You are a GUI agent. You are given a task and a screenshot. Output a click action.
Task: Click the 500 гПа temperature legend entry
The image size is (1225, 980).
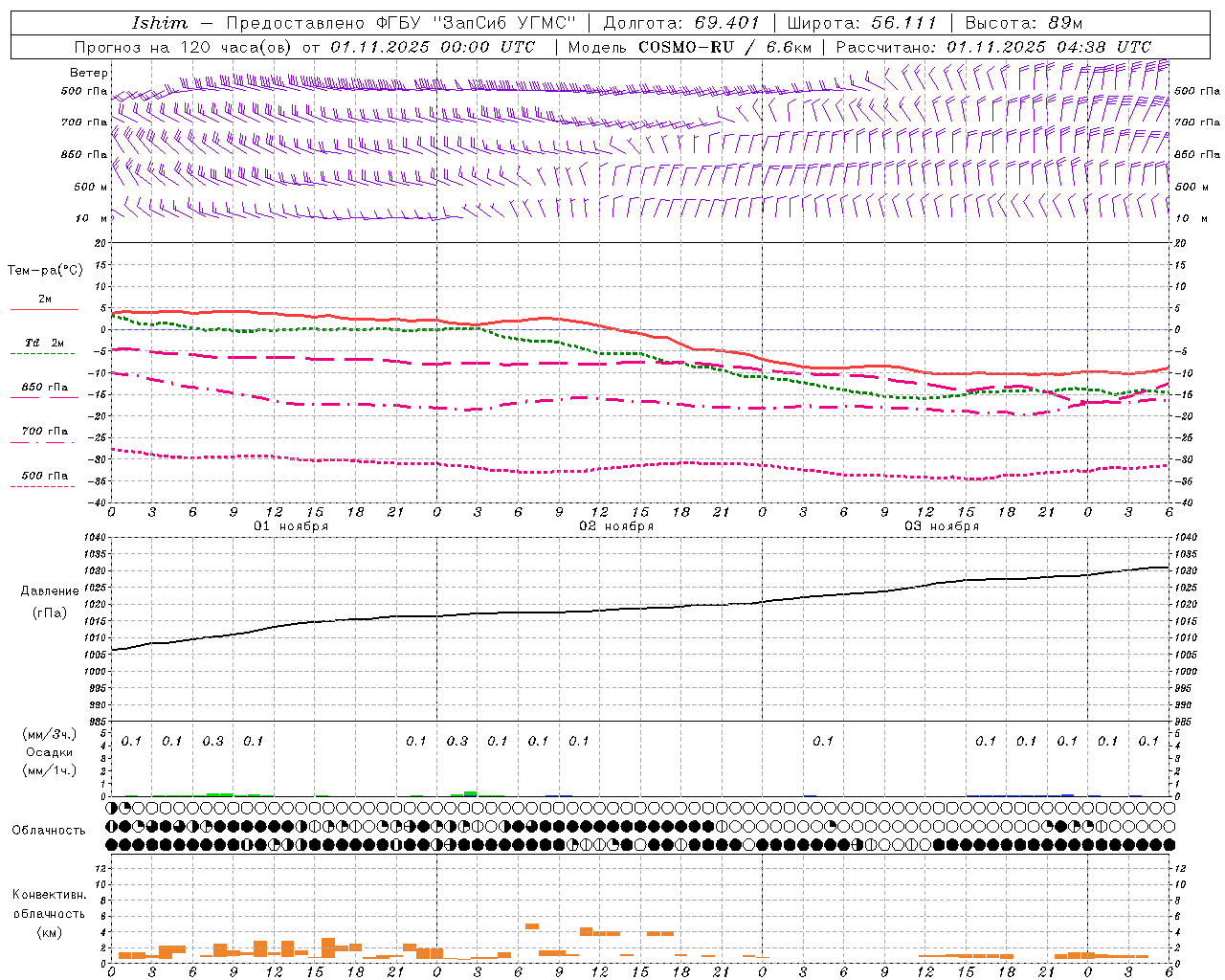click(45, 476)
